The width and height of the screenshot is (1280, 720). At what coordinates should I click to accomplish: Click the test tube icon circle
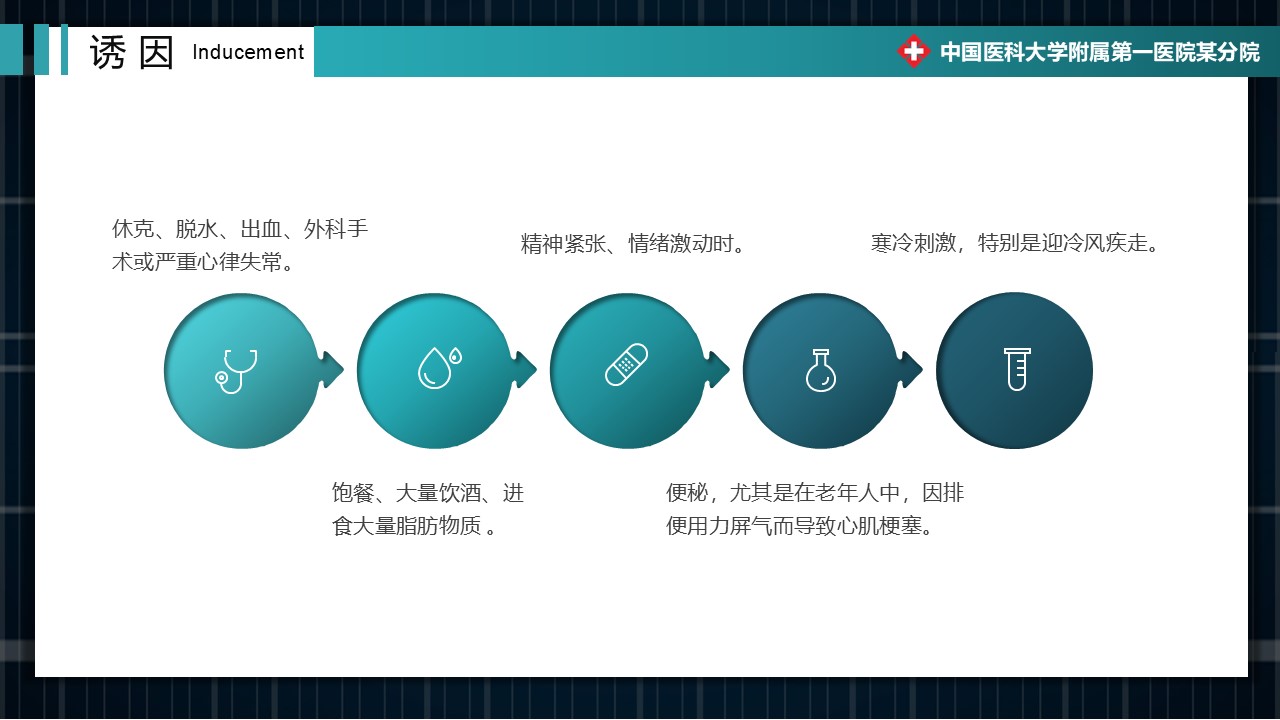click(1014, 371)
